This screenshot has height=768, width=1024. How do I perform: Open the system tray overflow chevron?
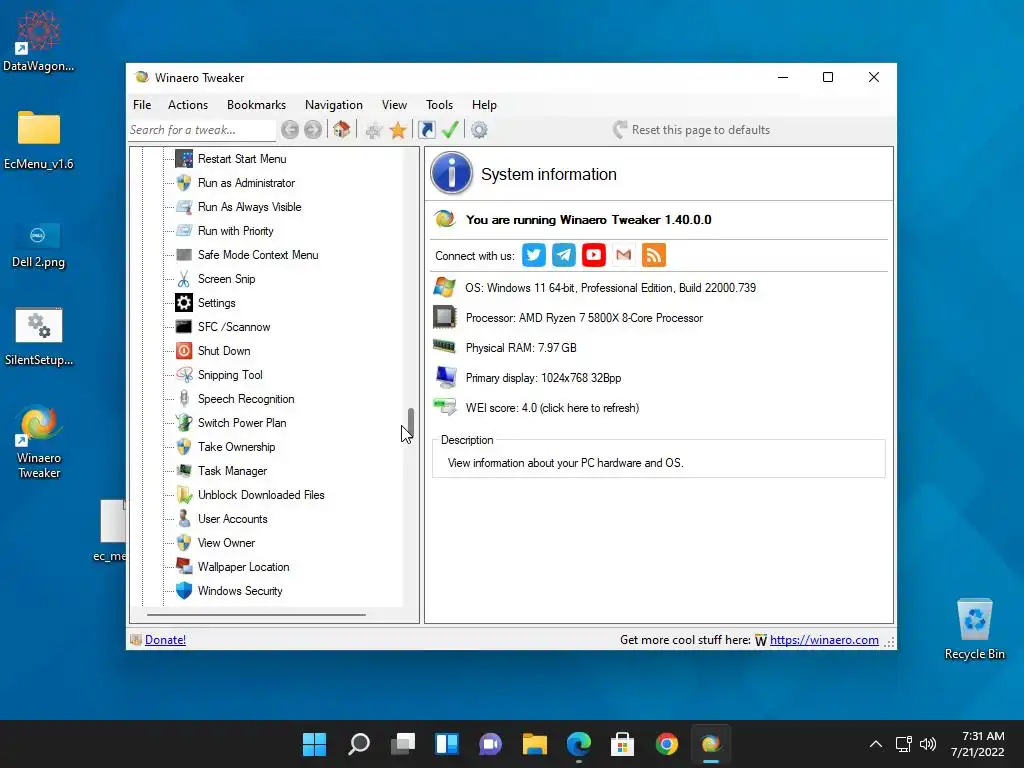876,744
